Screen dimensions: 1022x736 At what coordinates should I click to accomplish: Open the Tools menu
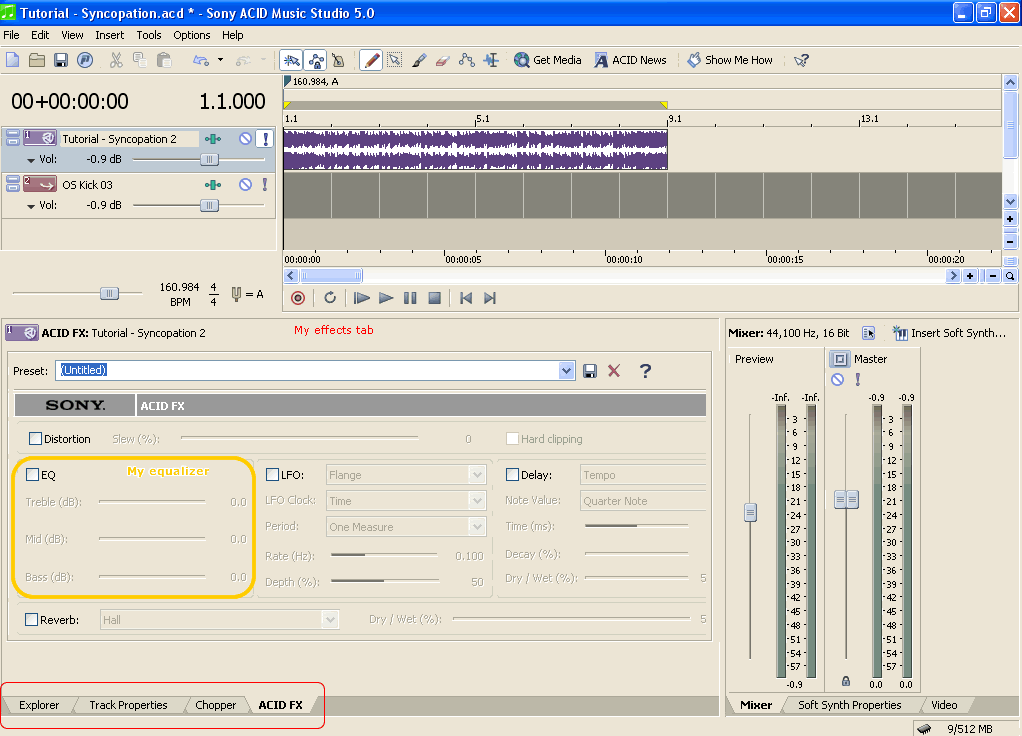click(x=149, y=35)
